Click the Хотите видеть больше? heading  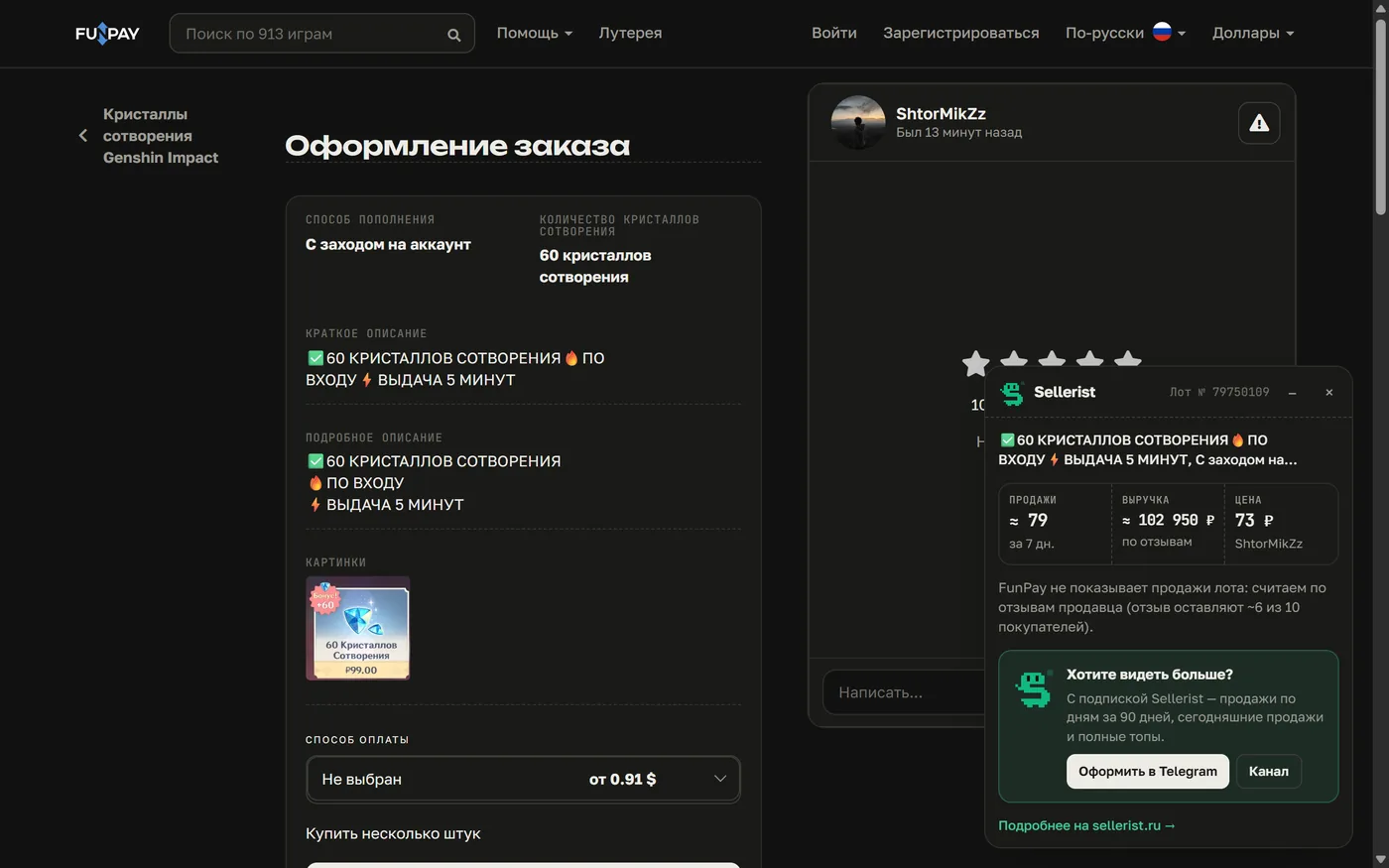1150,674
